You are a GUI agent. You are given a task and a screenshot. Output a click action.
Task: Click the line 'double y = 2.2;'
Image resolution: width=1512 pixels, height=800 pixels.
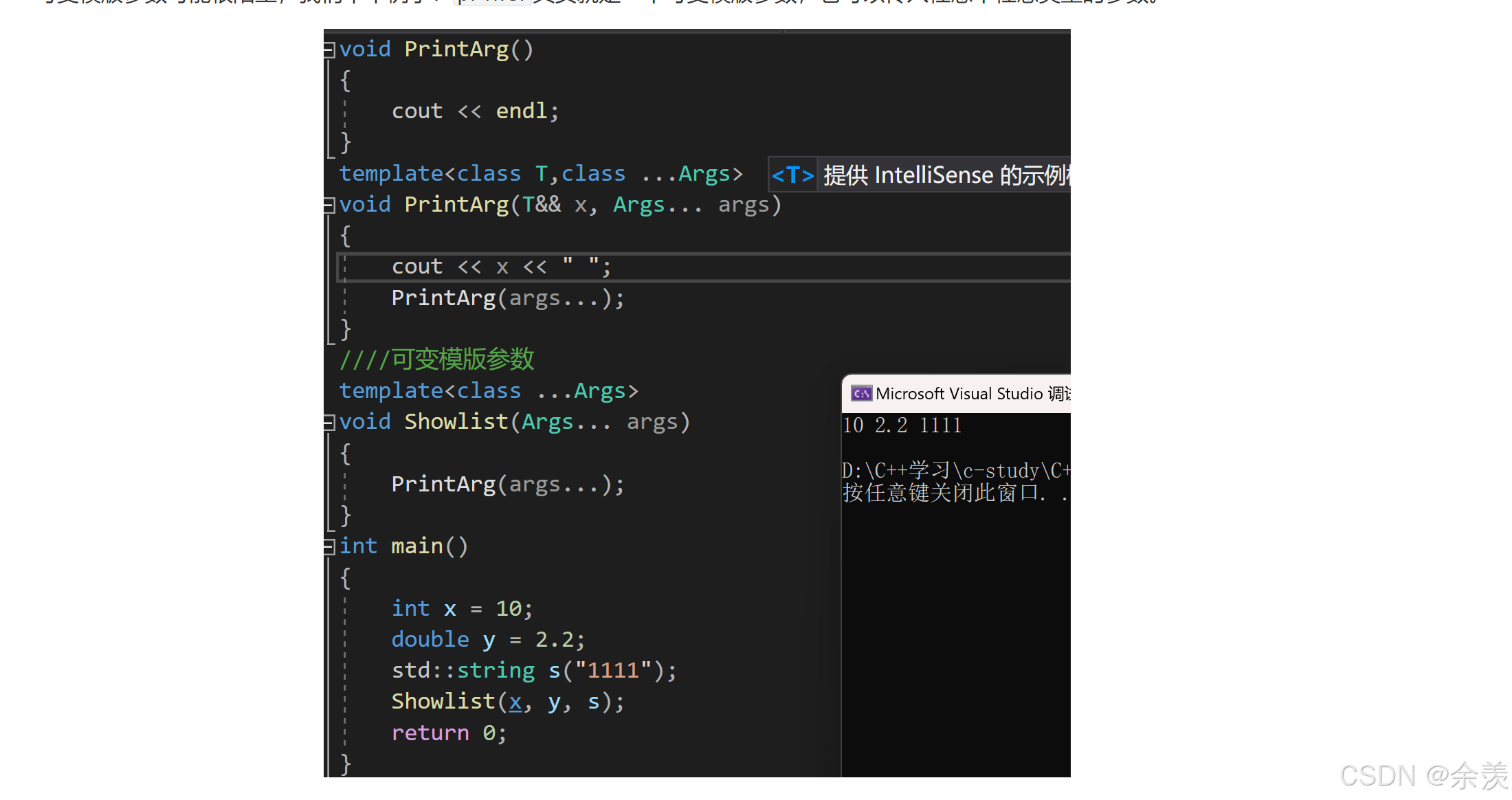click(488, 640)
